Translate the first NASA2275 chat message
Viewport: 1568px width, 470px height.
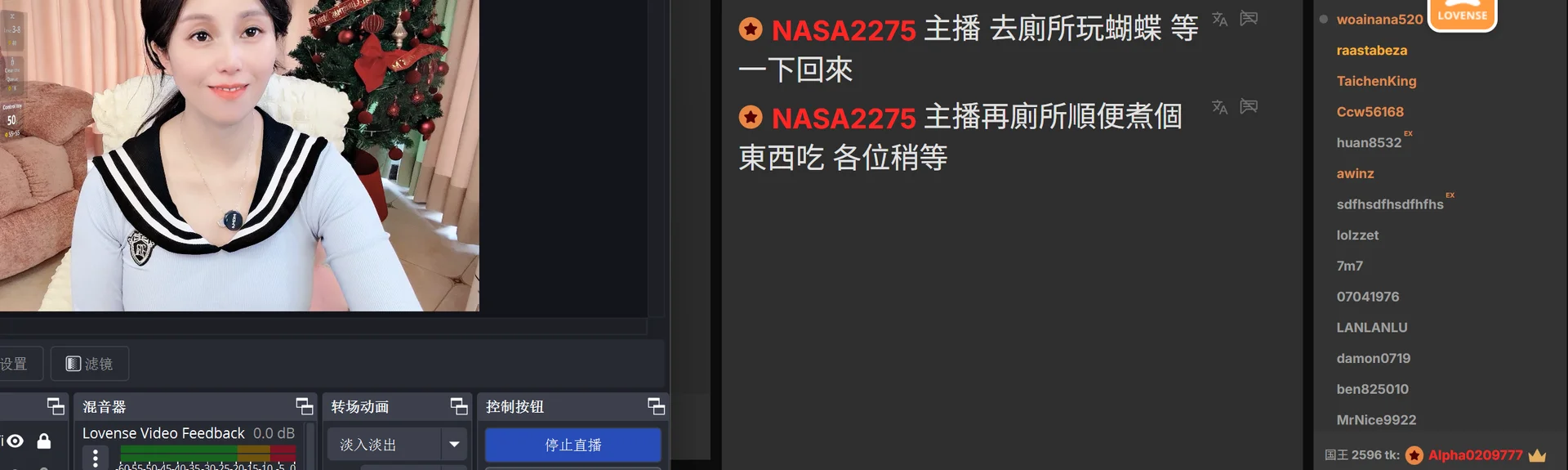[1220, 19]
